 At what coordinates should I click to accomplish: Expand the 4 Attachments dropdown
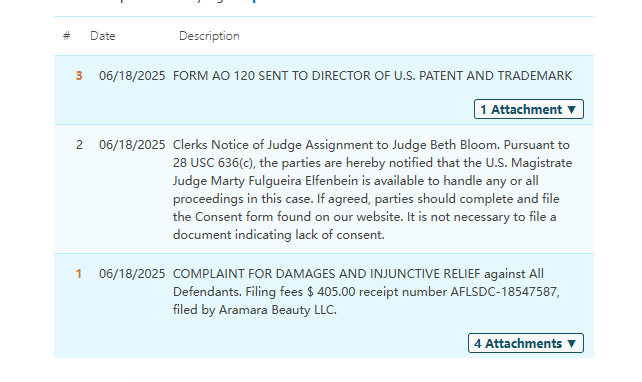click(x=526, y=343)
